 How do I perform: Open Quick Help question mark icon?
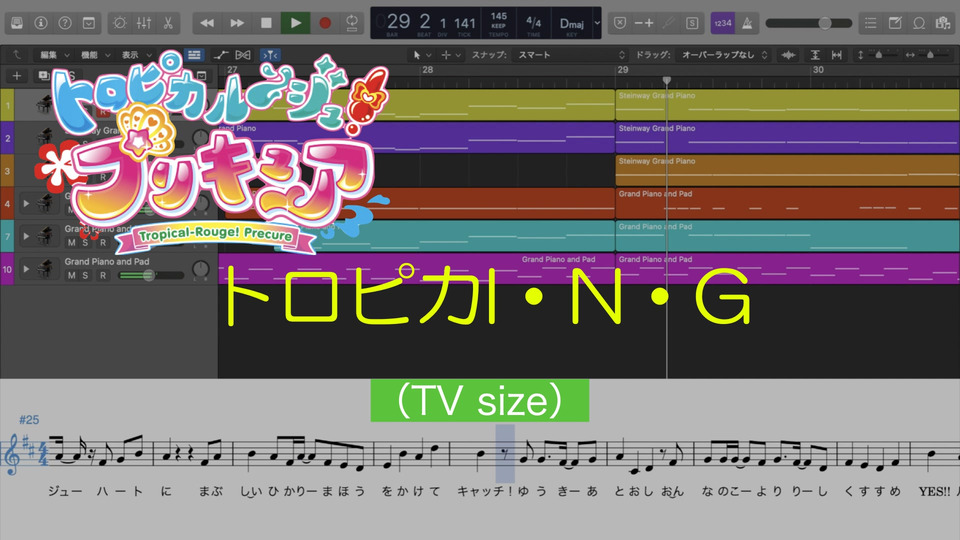pyautogui.click(x=65, y=23)
